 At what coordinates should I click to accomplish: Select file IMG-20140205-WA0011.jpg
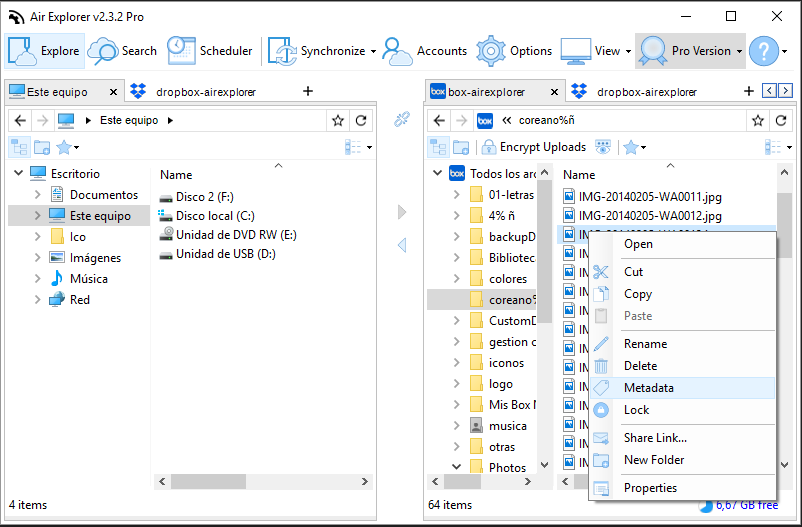pyautogui.click(x=650, y=197)
